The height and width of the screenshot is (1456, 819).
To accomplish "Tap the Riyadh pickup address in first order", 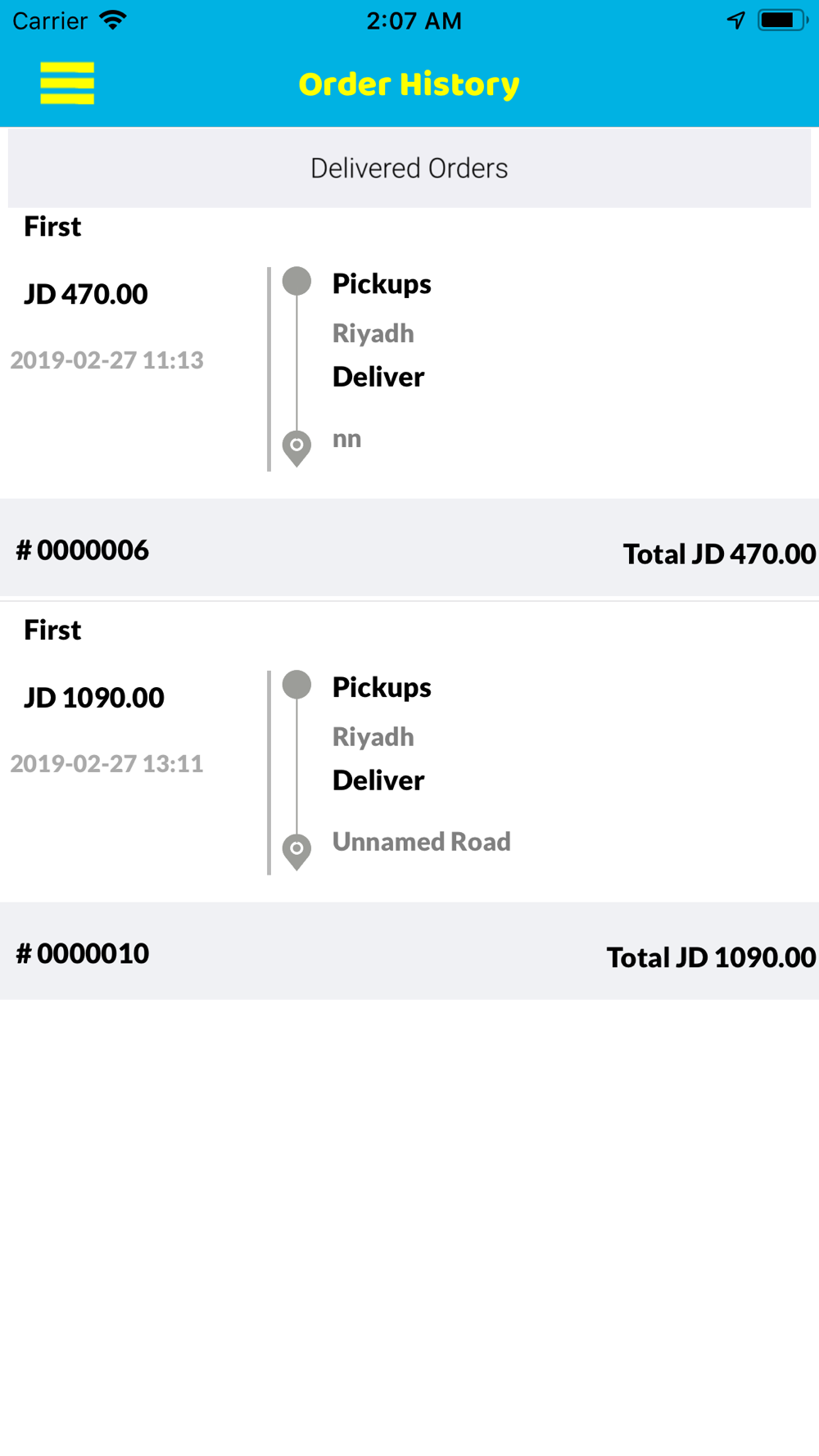I will coord(373,333).
